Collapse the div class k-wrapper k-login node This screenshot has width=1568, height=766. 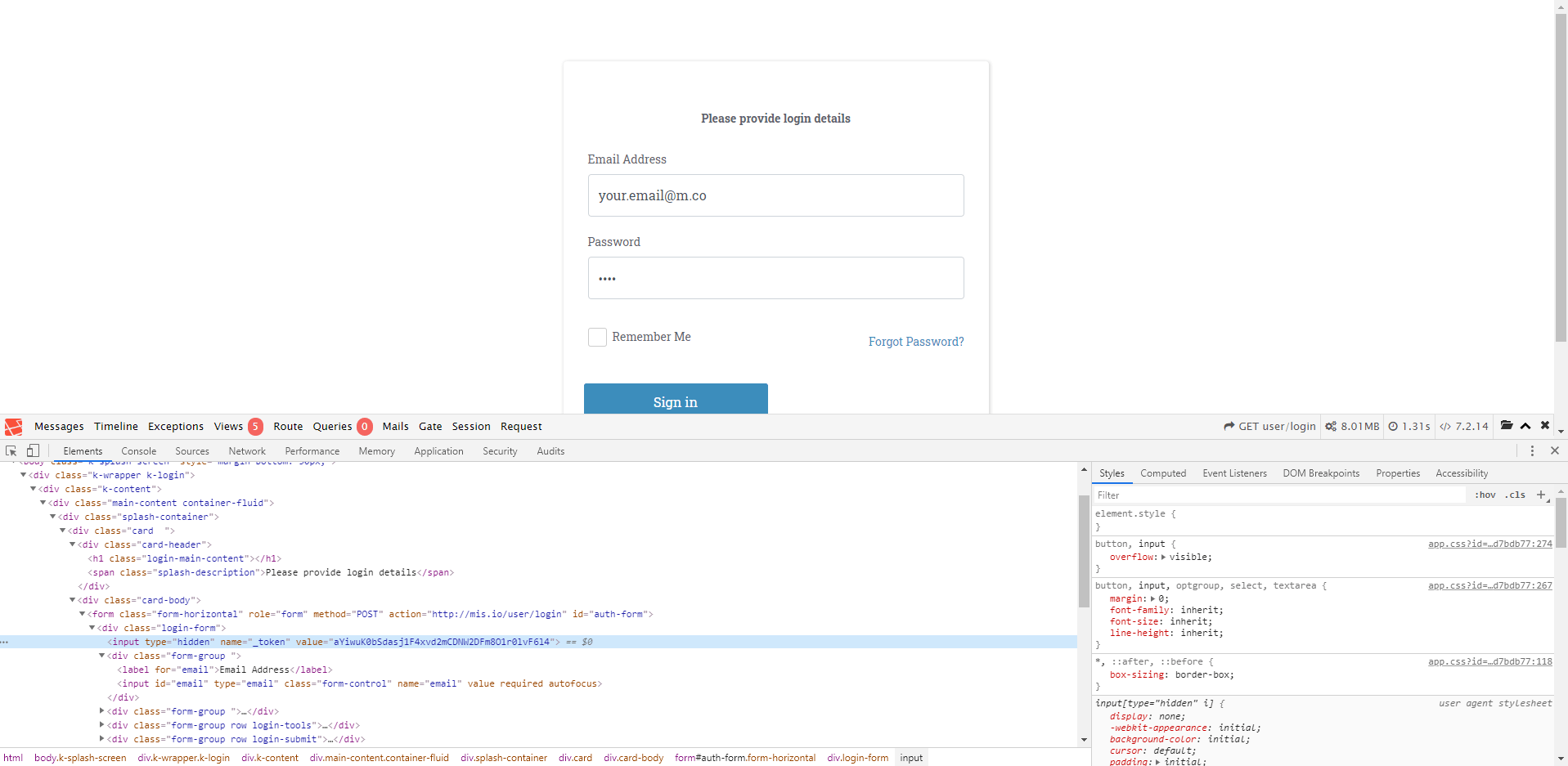point(24,475)
